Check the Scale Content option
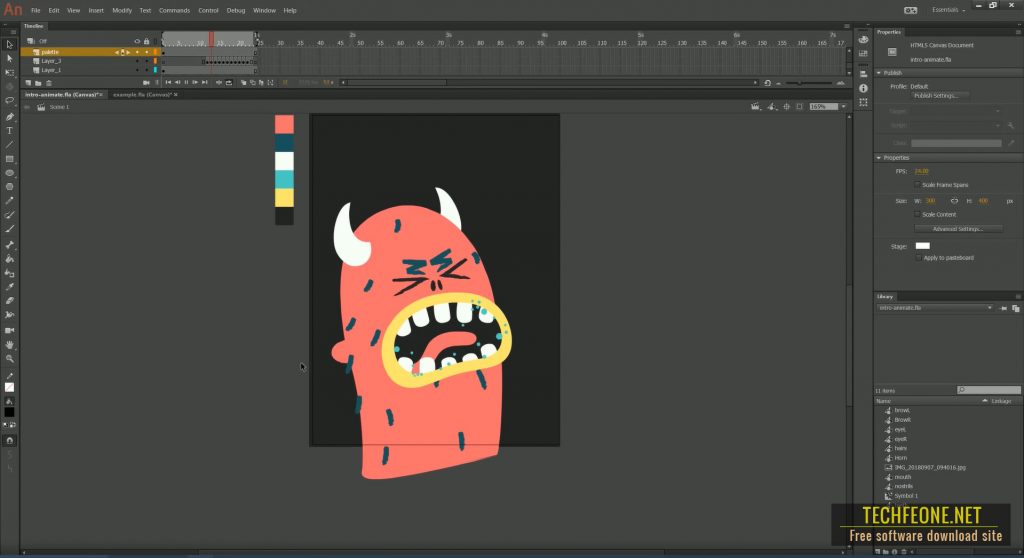 click(918, 214)
